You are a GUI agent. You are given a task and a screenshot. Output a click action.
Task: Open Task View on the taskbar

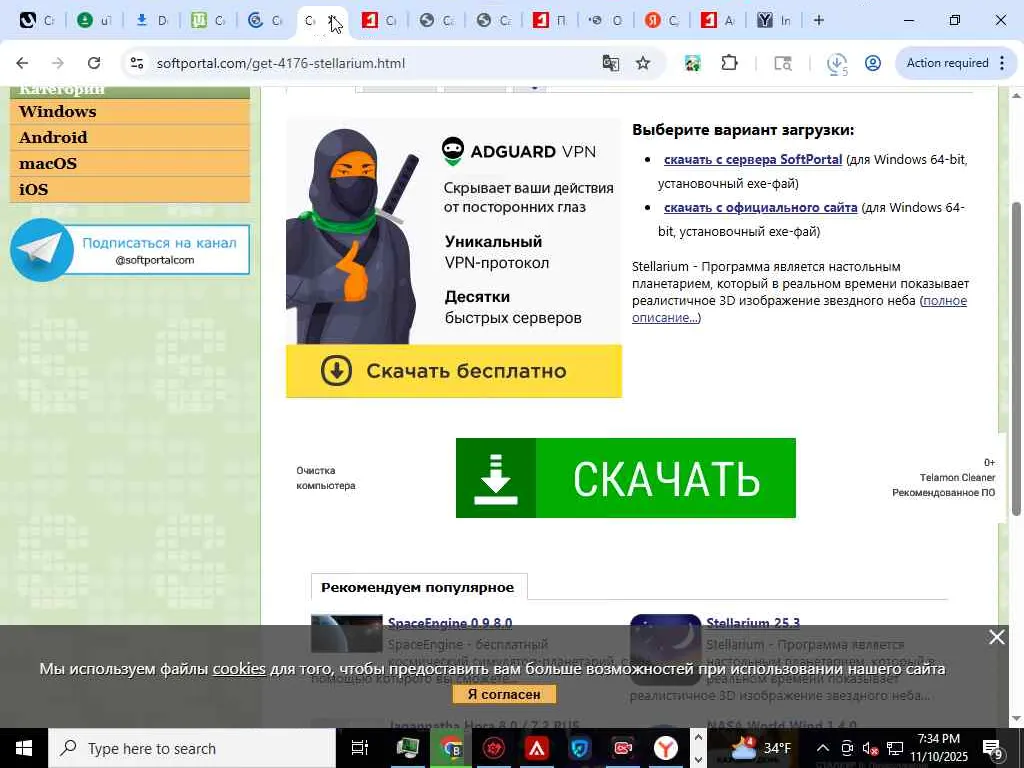click(360, 748)
